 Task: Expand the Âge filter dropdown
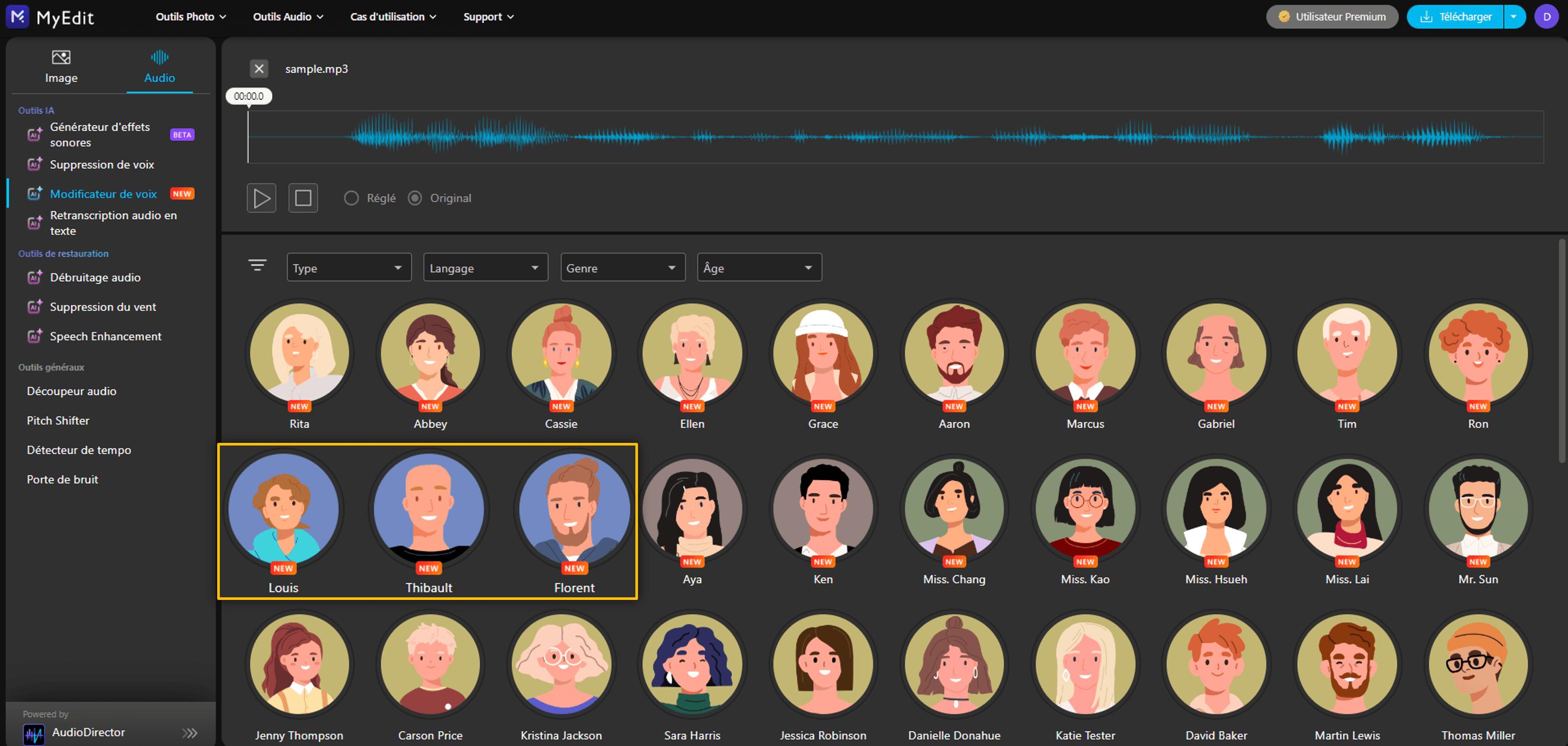[759, 268]
